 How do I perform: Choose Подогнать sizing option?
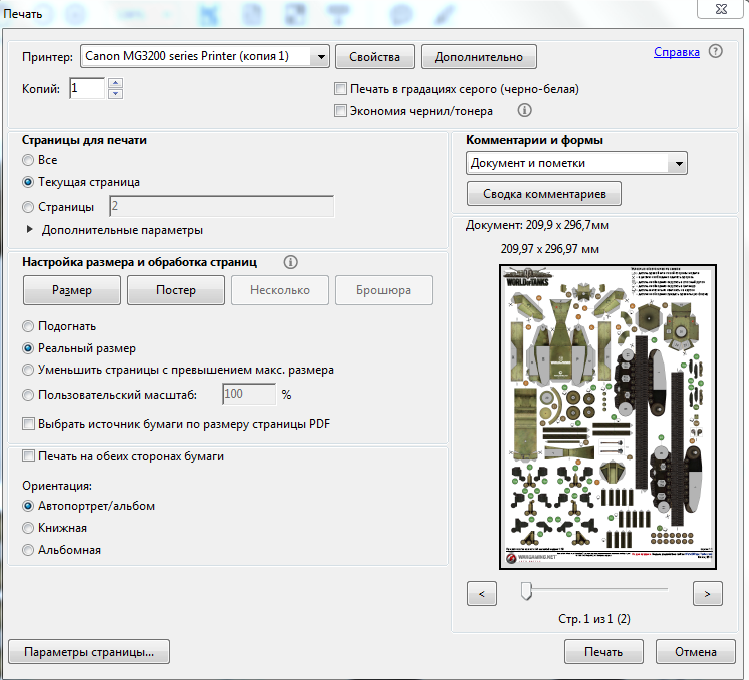point(28,326)
